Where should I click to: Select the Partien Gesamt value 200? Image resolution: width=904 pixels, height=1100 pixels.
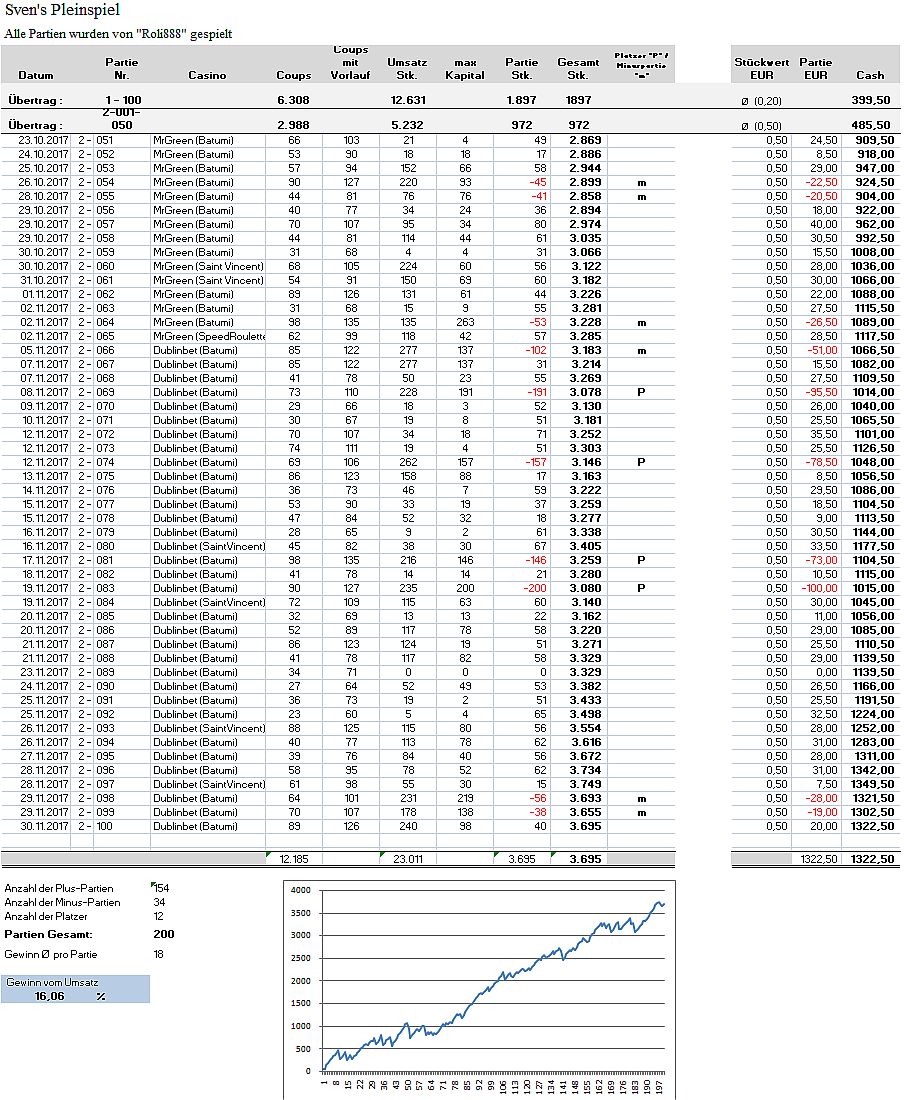coord(163,934)
